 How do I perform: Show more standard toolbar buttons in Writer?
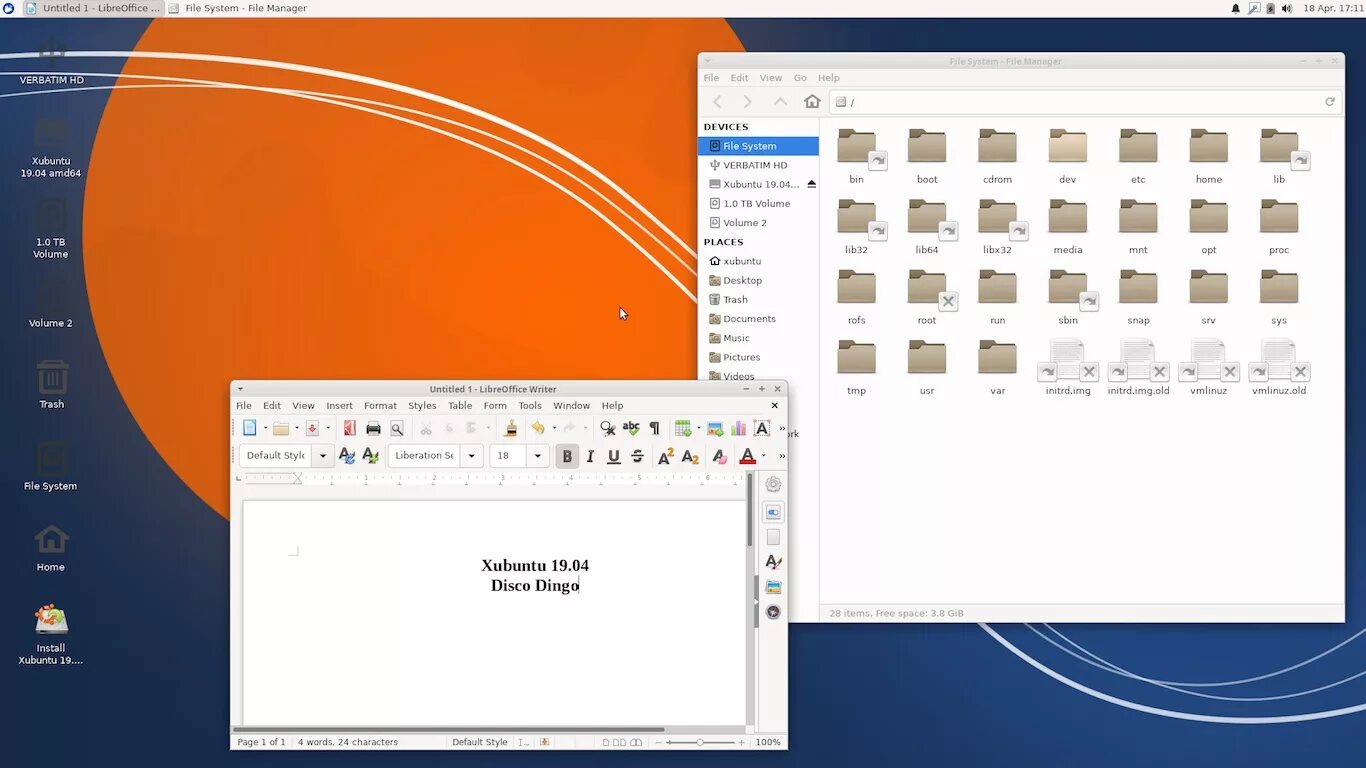[x=782, y=428]
